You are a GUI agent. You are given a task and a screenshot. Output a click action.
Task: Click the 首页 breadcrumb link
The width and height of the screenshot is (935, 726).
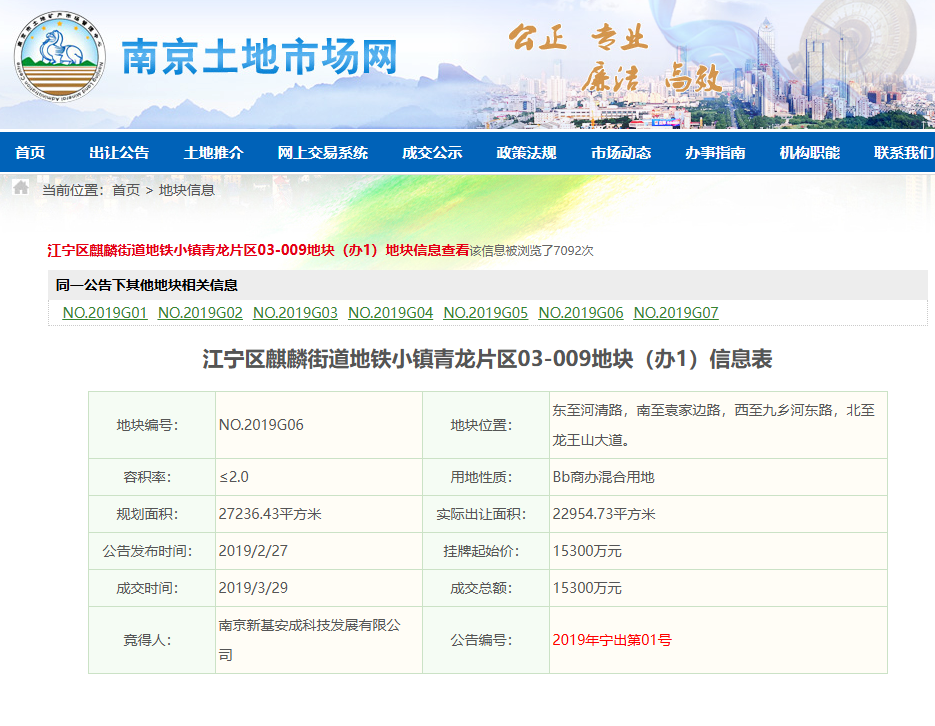126,190
